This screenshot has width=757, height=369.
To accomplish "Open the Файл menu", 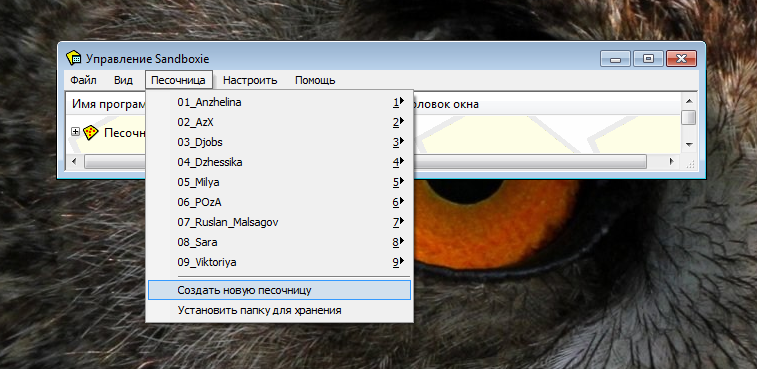I will (84, 80).
